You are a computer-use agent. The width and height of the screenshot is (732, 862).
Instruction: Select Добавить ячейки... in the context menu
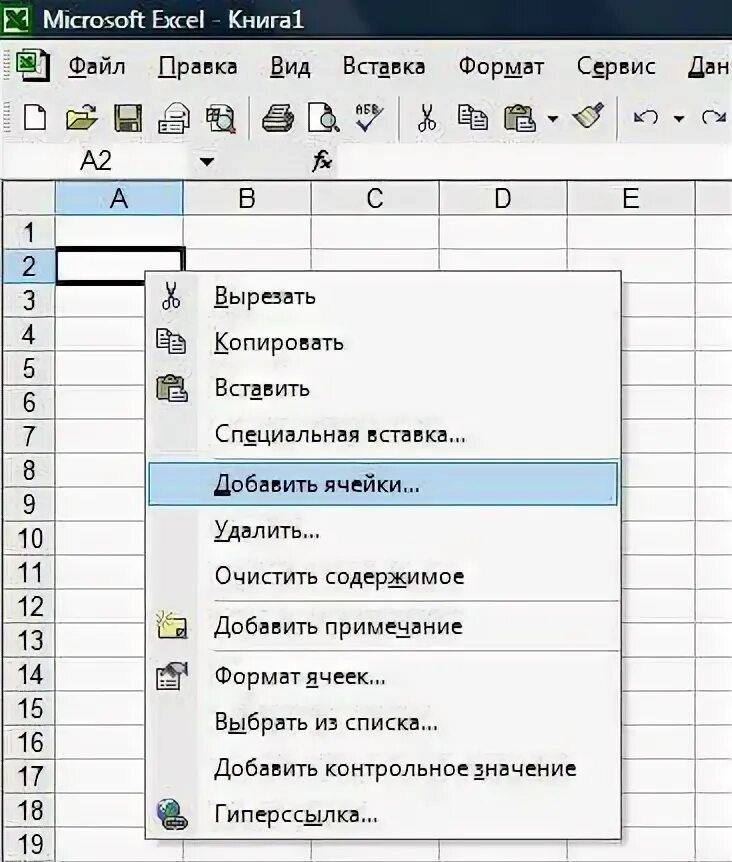click(x=383, y=484)
